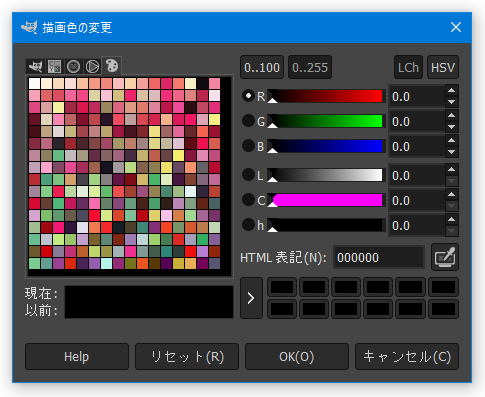Viewport: 485px width, 397px height.
Task: Switch color model to HSV
Action: click(x=443, y=67)
